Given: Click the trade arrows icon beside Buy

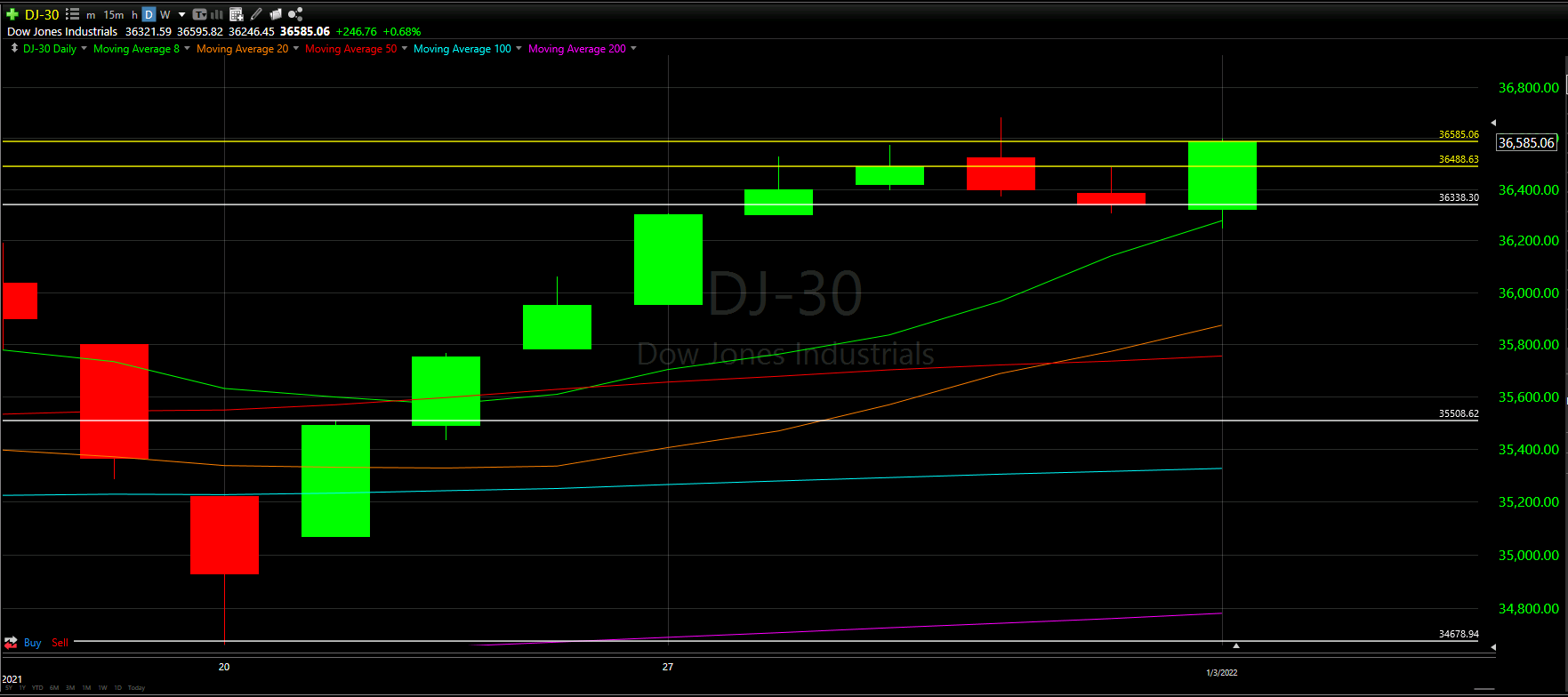Looking at the screenshot, I should pyautogui.click(x=12, y=642).
